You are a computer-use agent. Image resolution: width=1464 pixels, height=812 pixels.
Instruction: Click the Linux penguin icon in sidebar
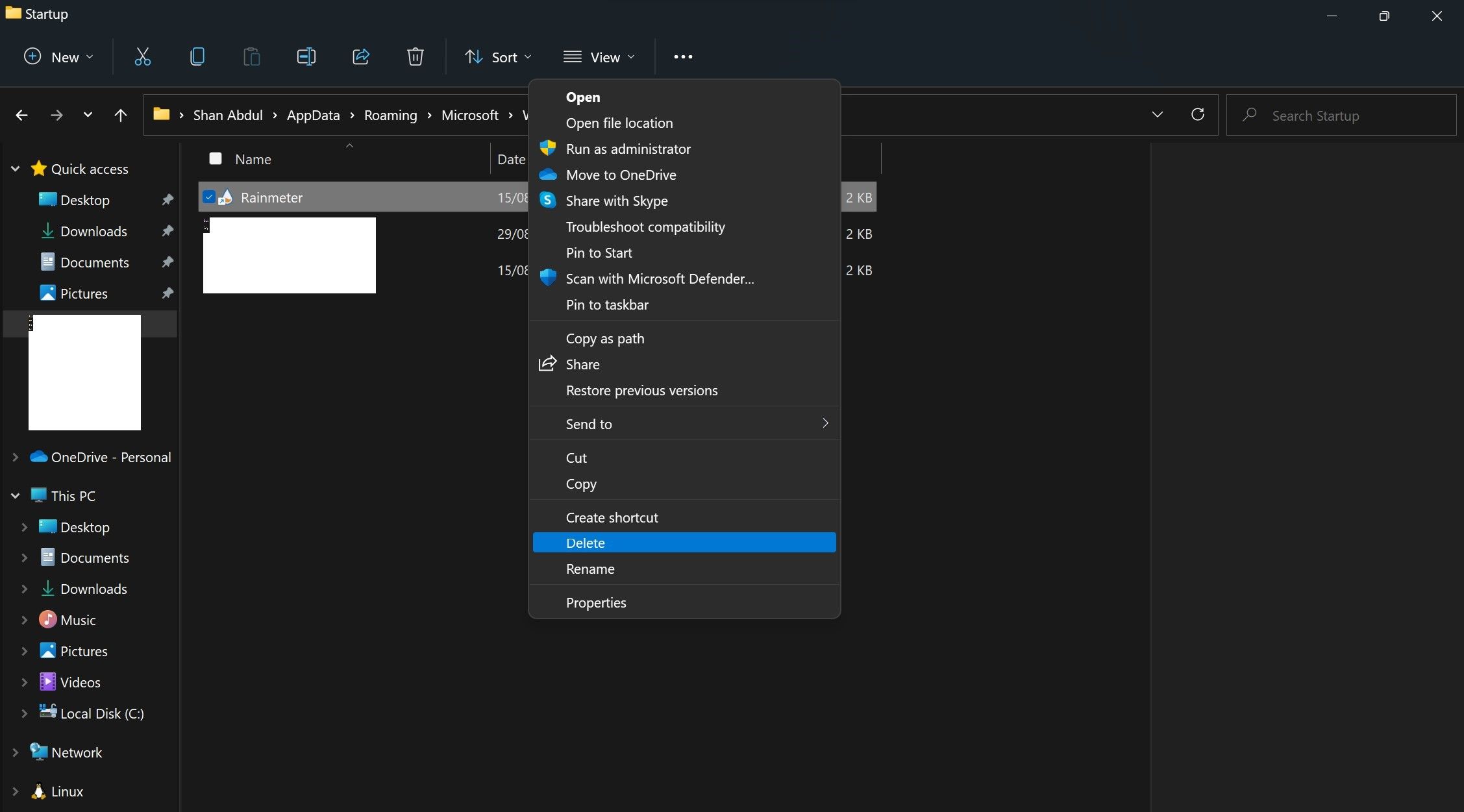tap(39, 791)
